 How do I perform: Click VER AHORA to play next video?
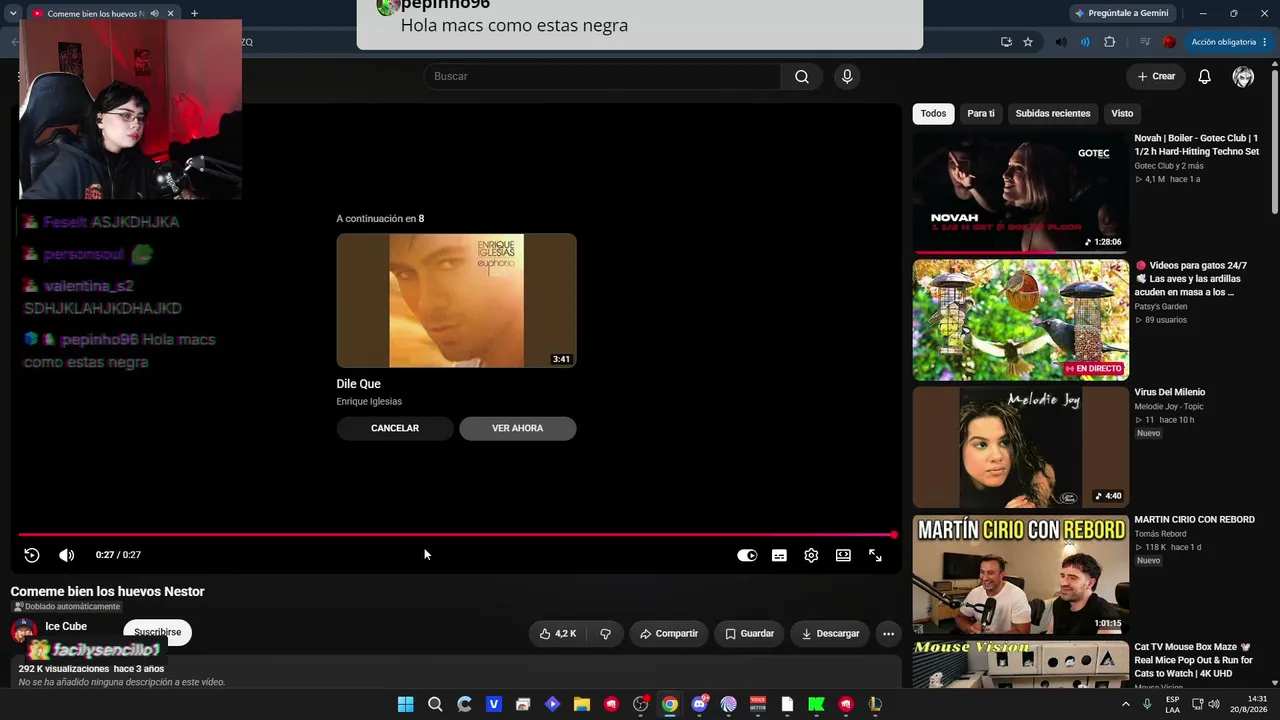[x=518, y=428]
